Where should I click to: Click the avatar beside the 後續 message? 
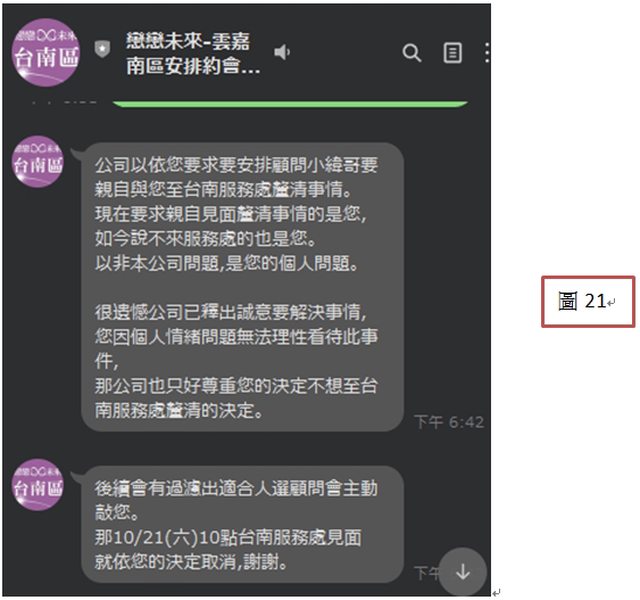[38, 484]
